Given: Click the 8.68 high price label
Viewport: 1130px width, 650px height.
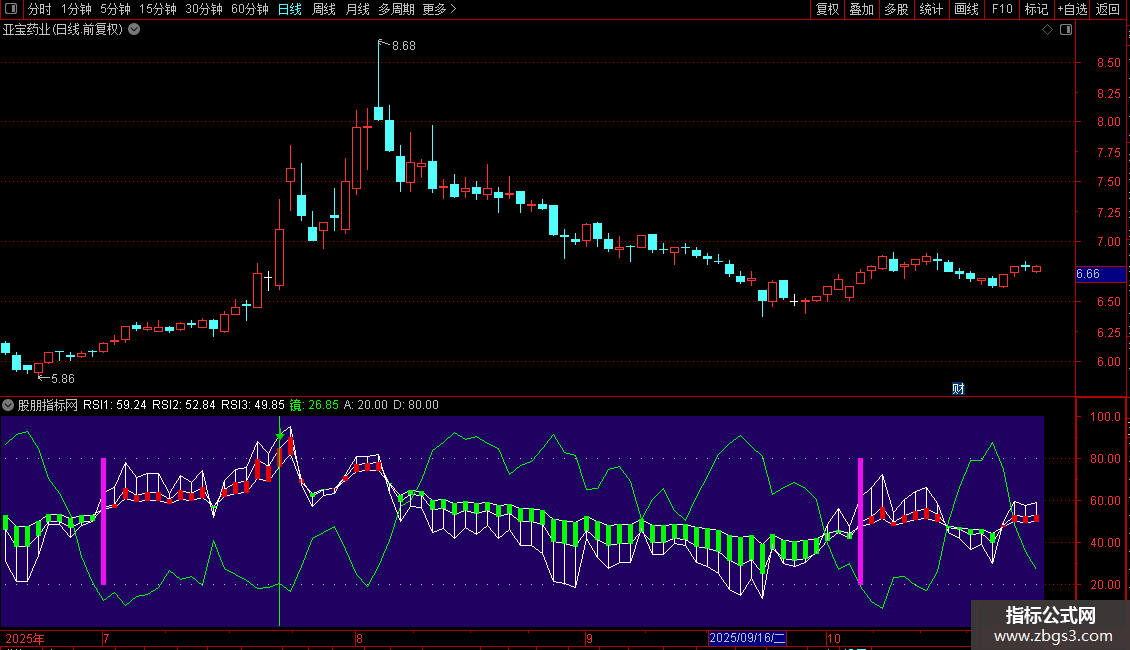Looking at the screenshot, I should pos(404,45).
